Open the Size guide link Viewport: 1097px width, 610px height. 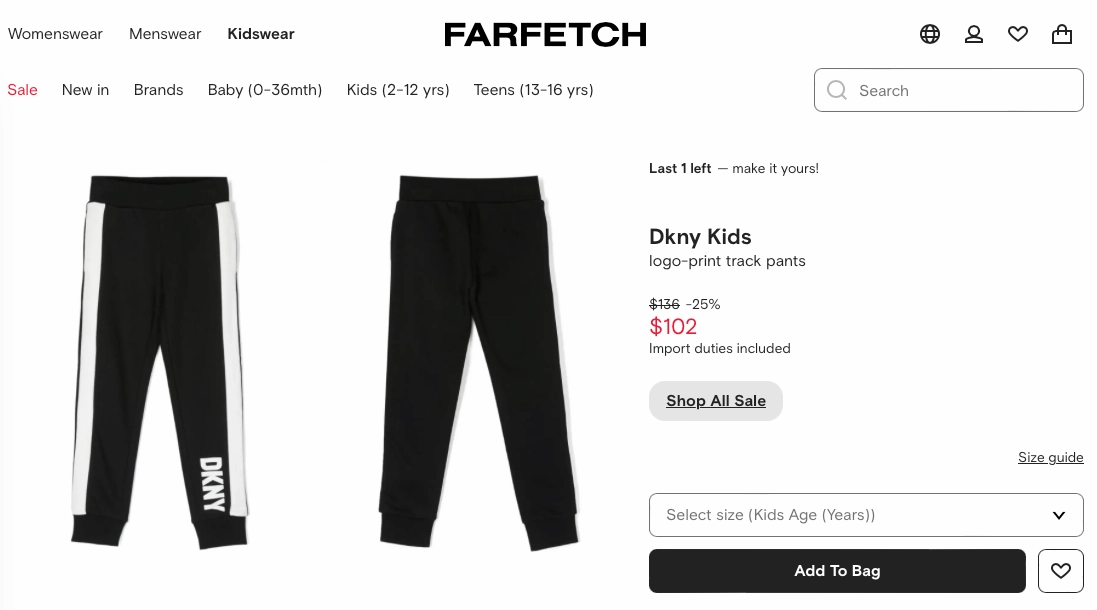pos(1051,457)
